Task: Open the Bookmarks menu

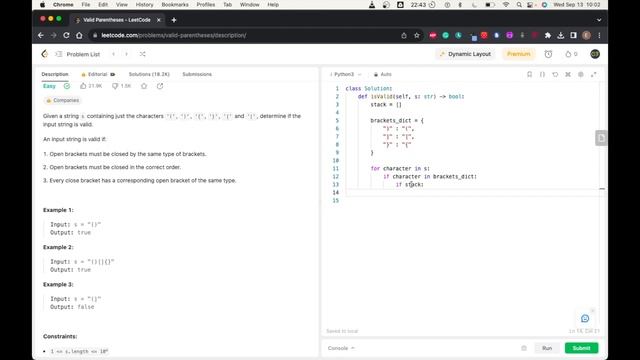Action: [175, 5]
